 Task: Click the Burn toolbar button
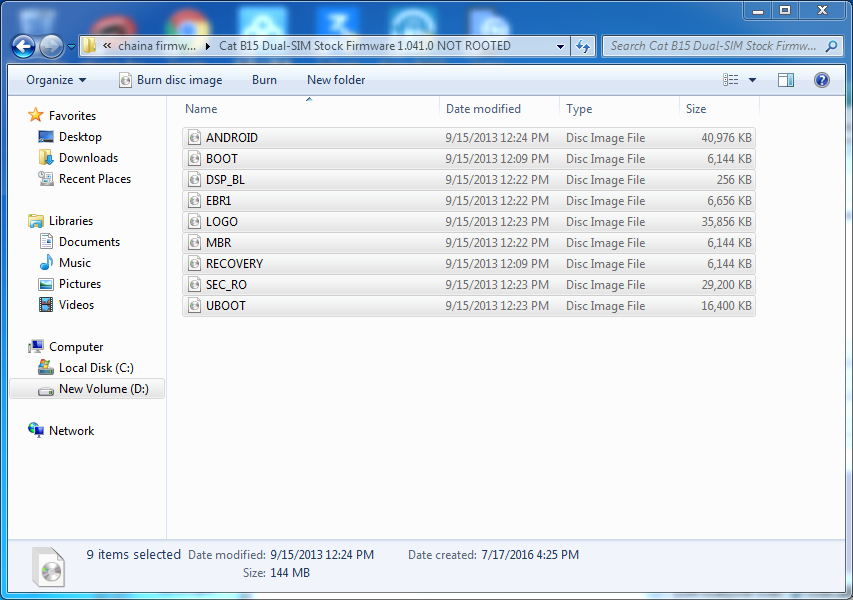264,80
